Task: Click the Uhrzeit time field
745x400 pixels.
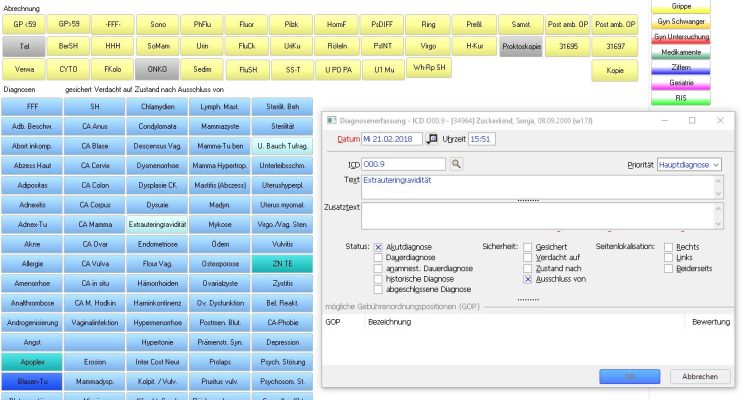Action: 482,139
